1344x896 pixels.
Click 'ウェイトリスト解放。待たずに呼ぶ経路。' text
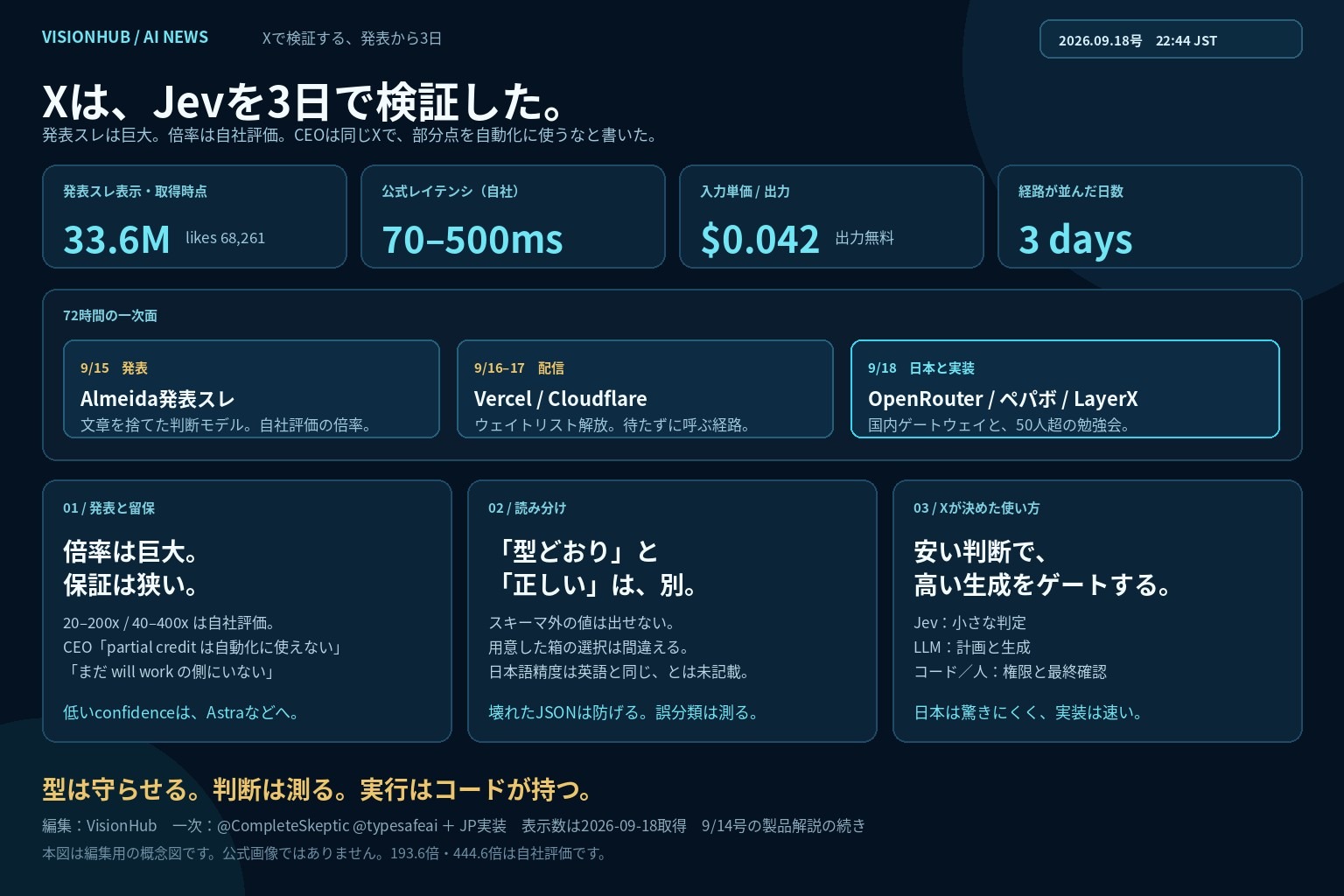pyautogui.click(x=612, y=425)
